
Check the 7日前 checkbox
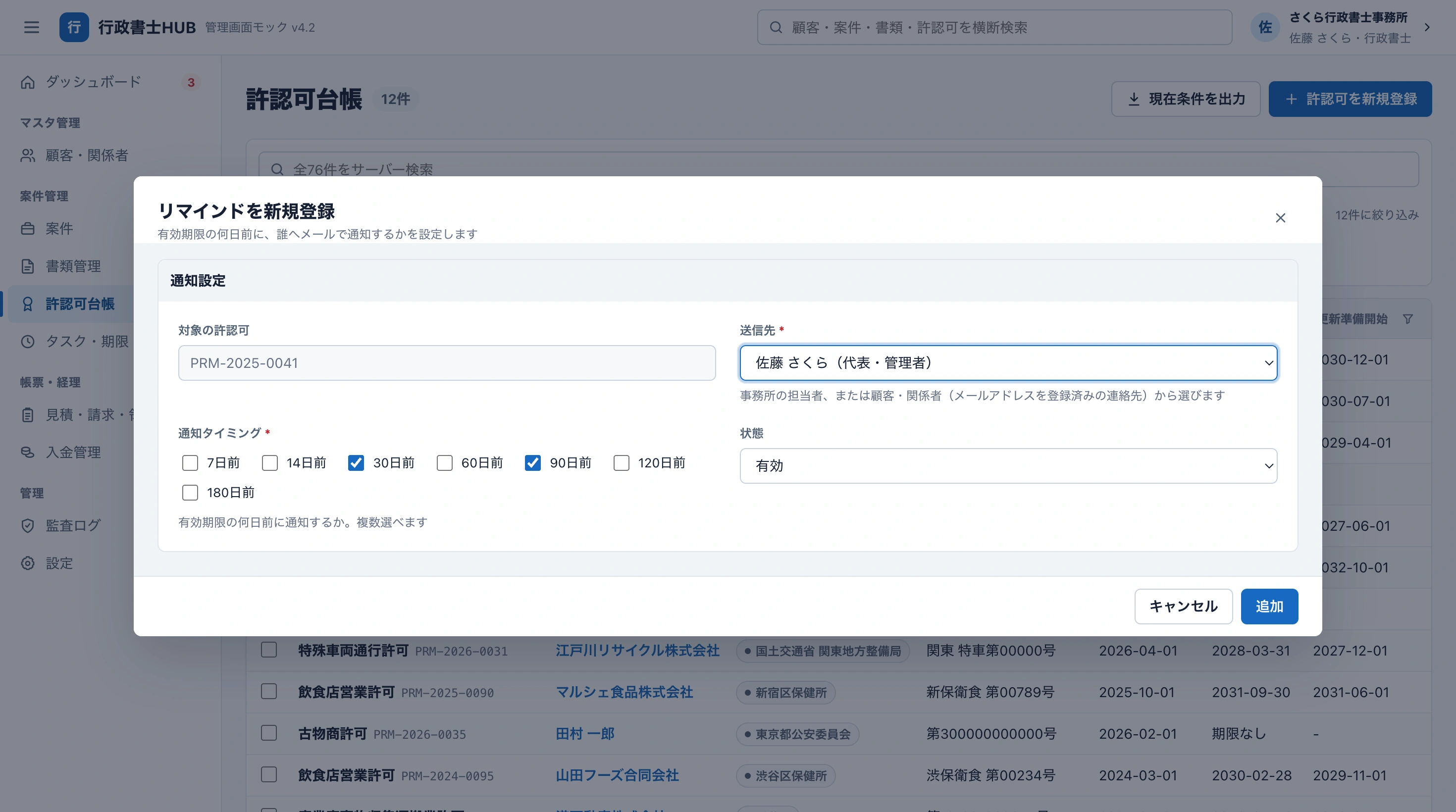coord(190,463)
